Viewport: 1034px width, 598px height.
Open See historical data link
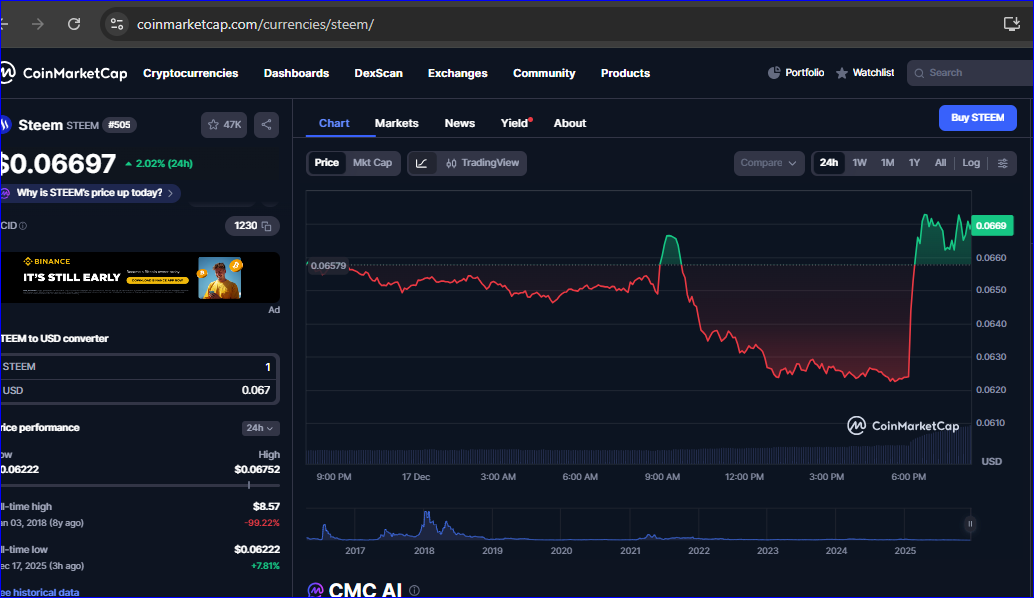[x=41, y=592]
